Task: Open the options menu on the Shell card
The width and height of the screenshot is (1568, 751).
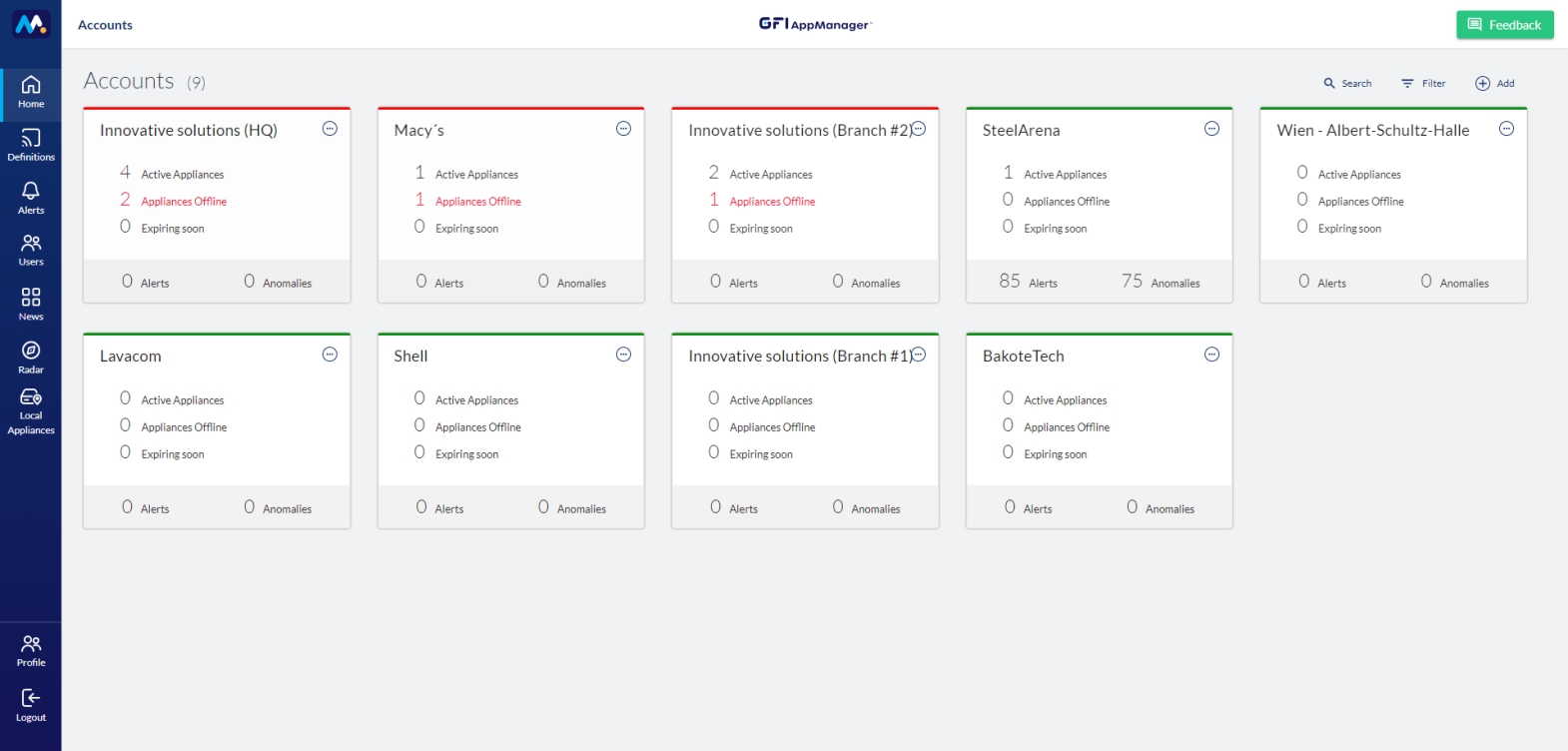Action: pos(623,354)
